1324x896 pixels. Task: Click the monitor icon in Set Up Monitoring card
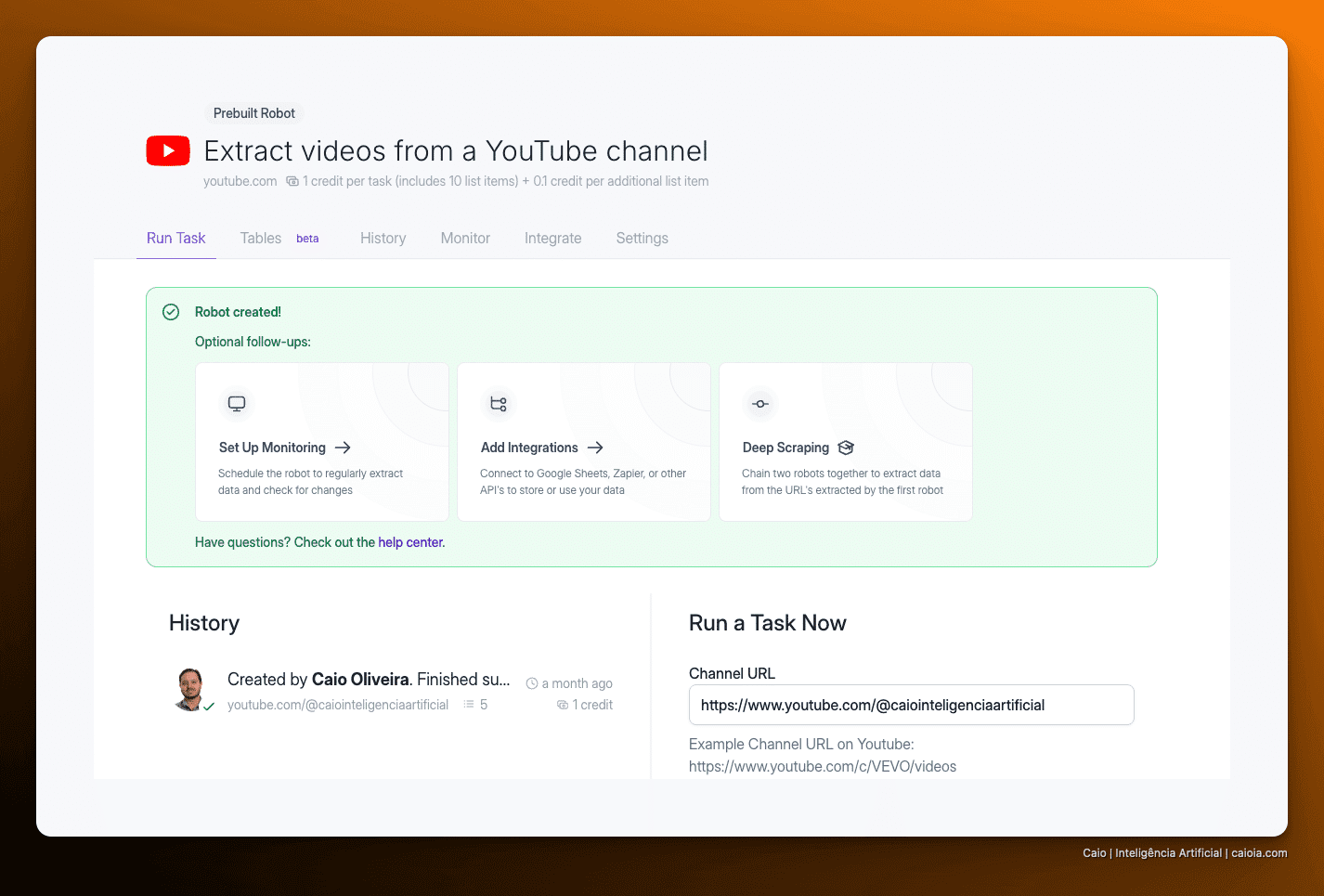point(237,404)
